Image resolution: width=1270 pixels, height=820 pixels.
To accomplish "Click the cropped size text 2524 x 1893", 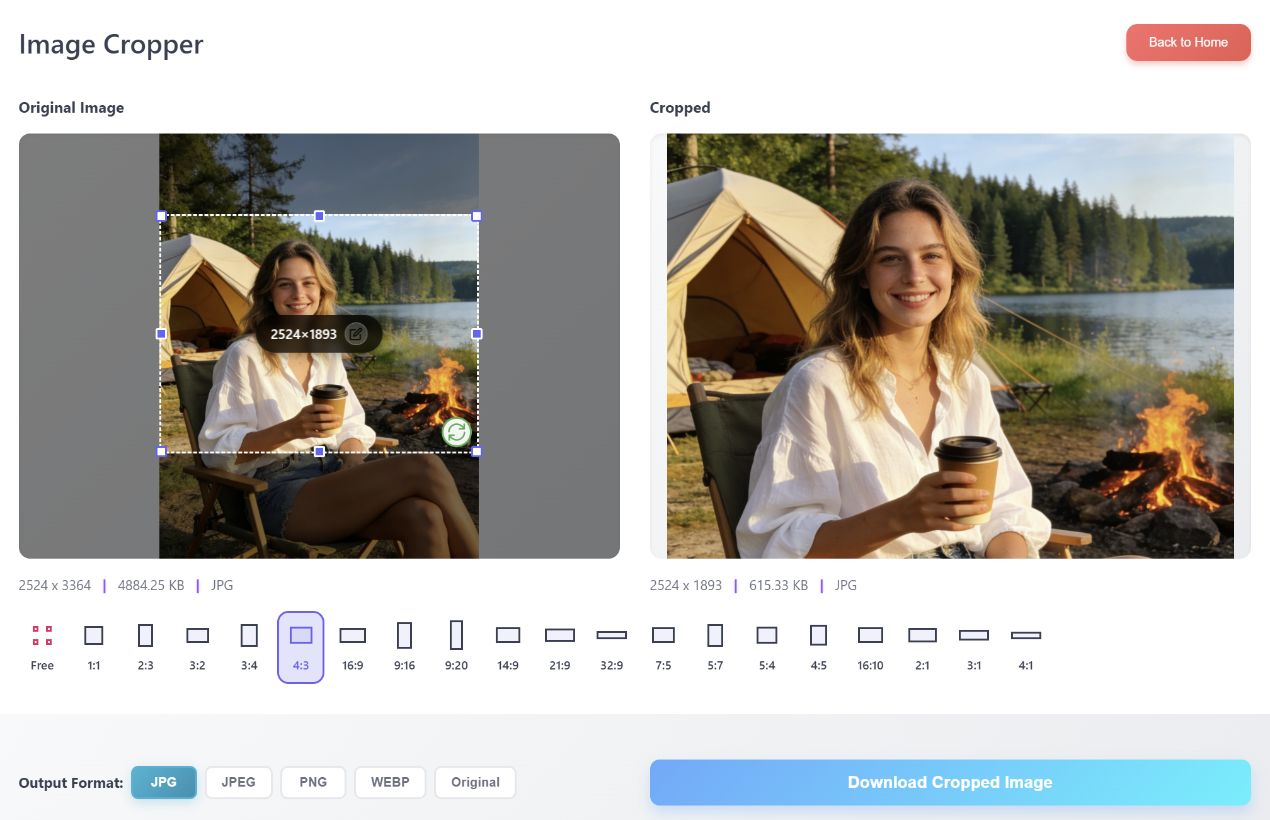I will click(686, 585).
